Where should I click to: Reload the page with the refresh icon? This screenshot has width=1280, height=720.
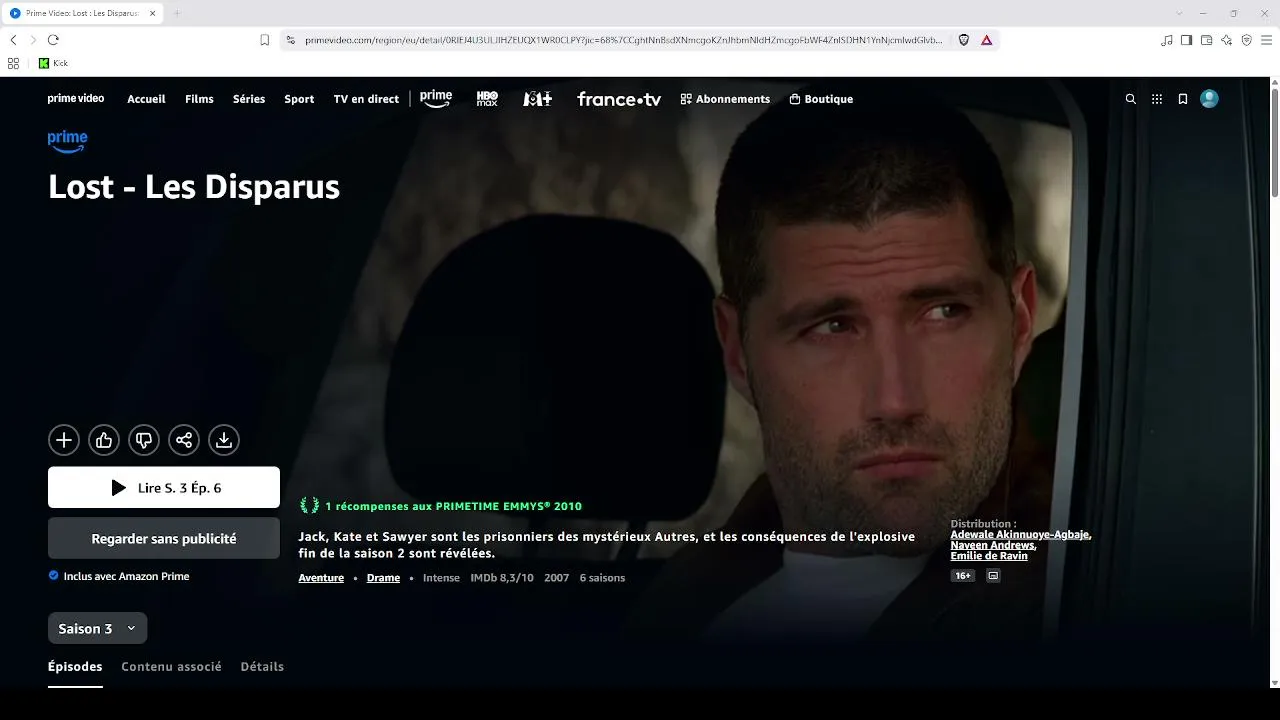tap(53, 40)
